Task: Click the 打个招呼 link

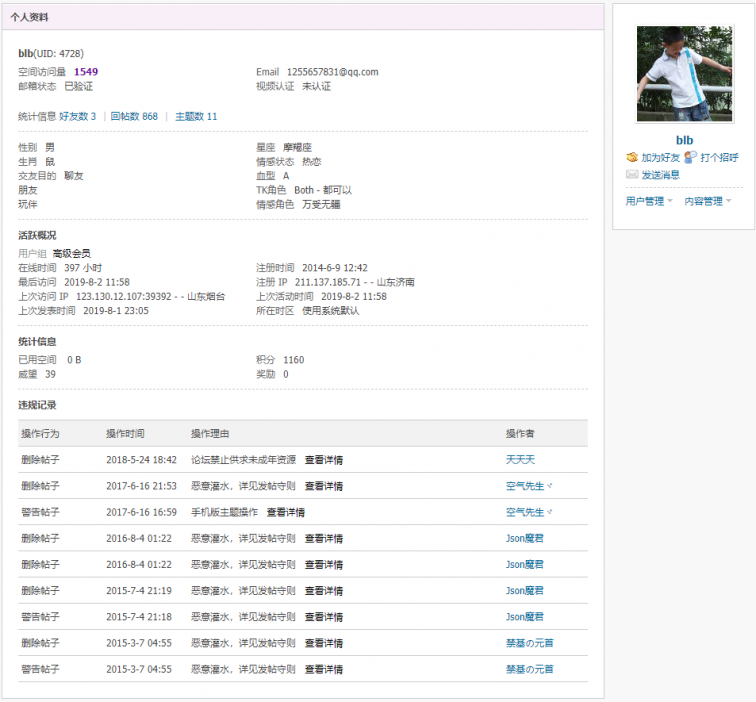Action: coord(719,158)
